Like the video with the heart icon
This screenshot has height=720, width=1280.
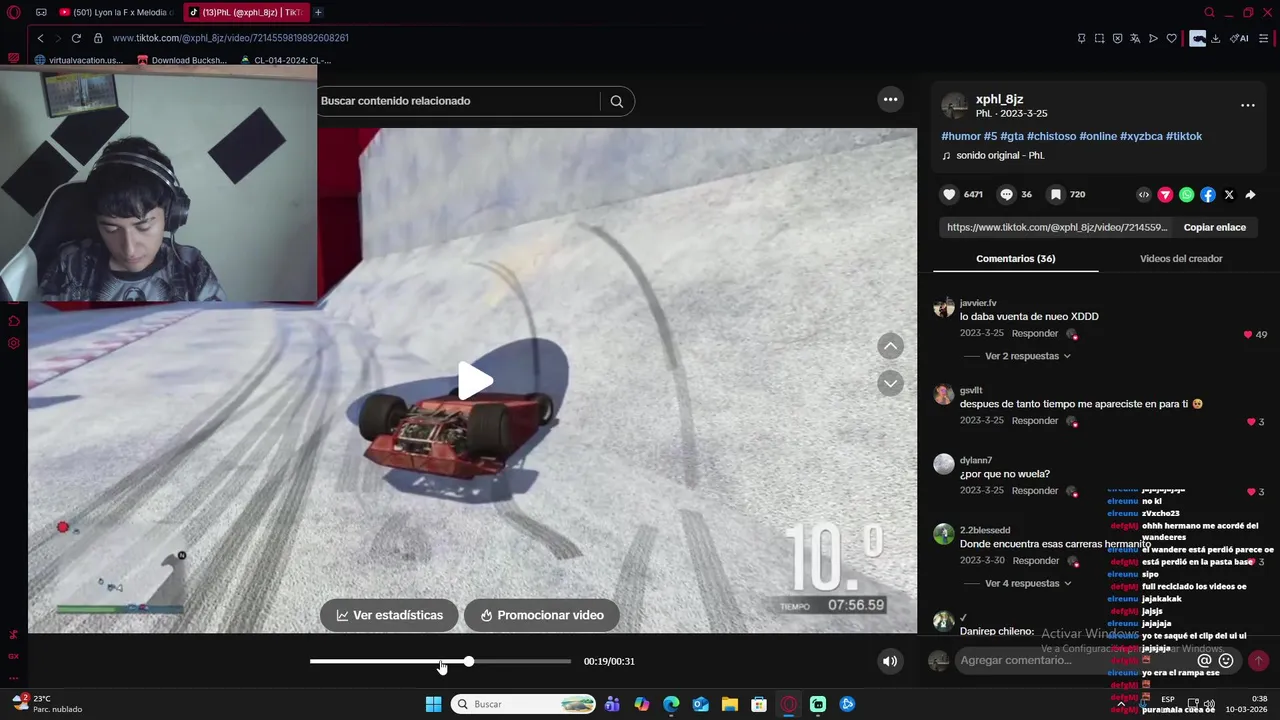pos(949,195)
